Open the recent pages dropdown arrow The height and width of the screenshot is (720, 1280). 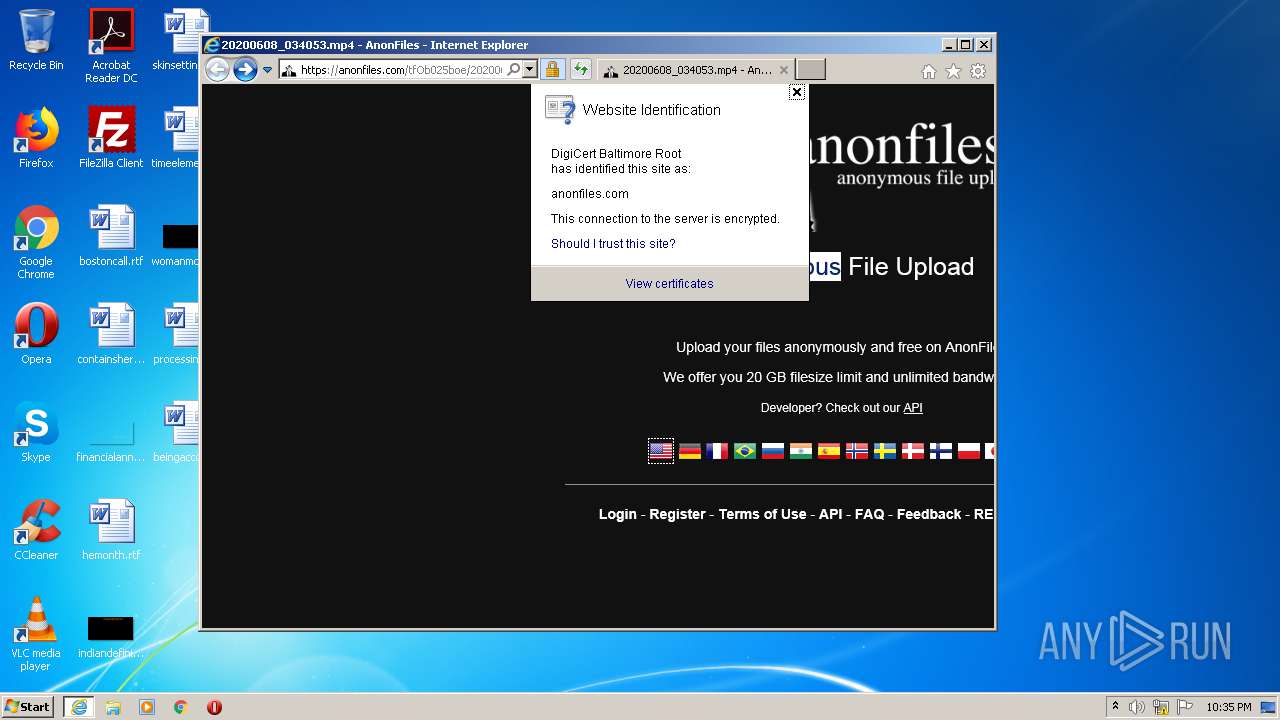[x=267, y=70]
